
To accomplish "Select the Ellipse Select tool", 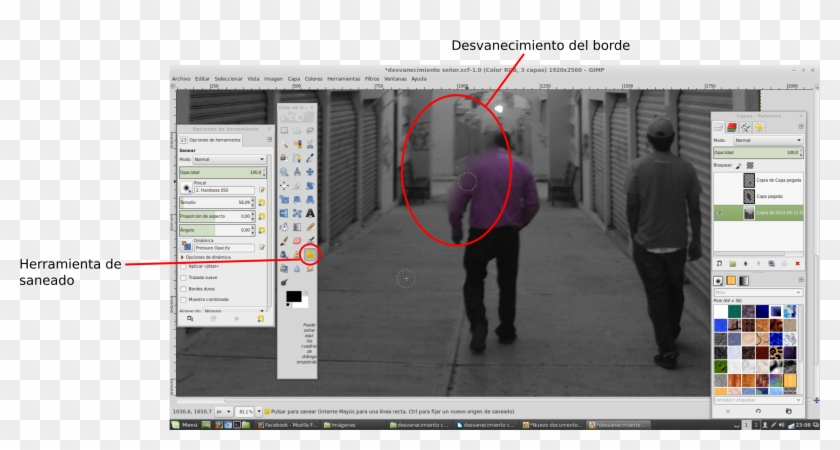I will 297,130.
